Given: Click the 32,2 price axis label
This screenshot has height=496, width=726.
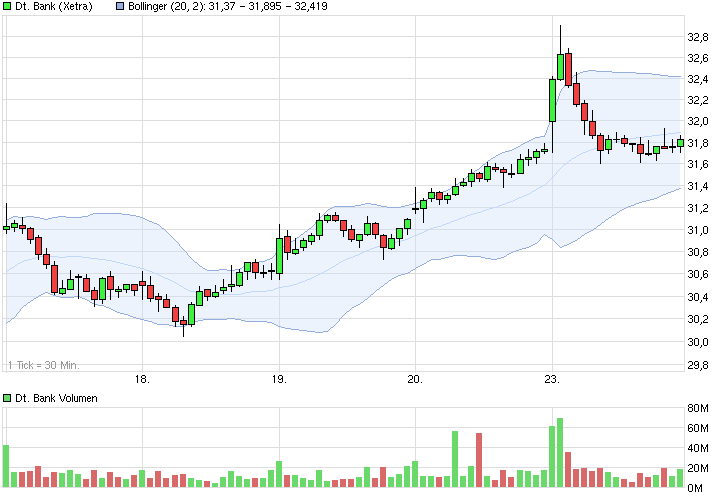Looking at the screenshot, I should tap(698, 100).
